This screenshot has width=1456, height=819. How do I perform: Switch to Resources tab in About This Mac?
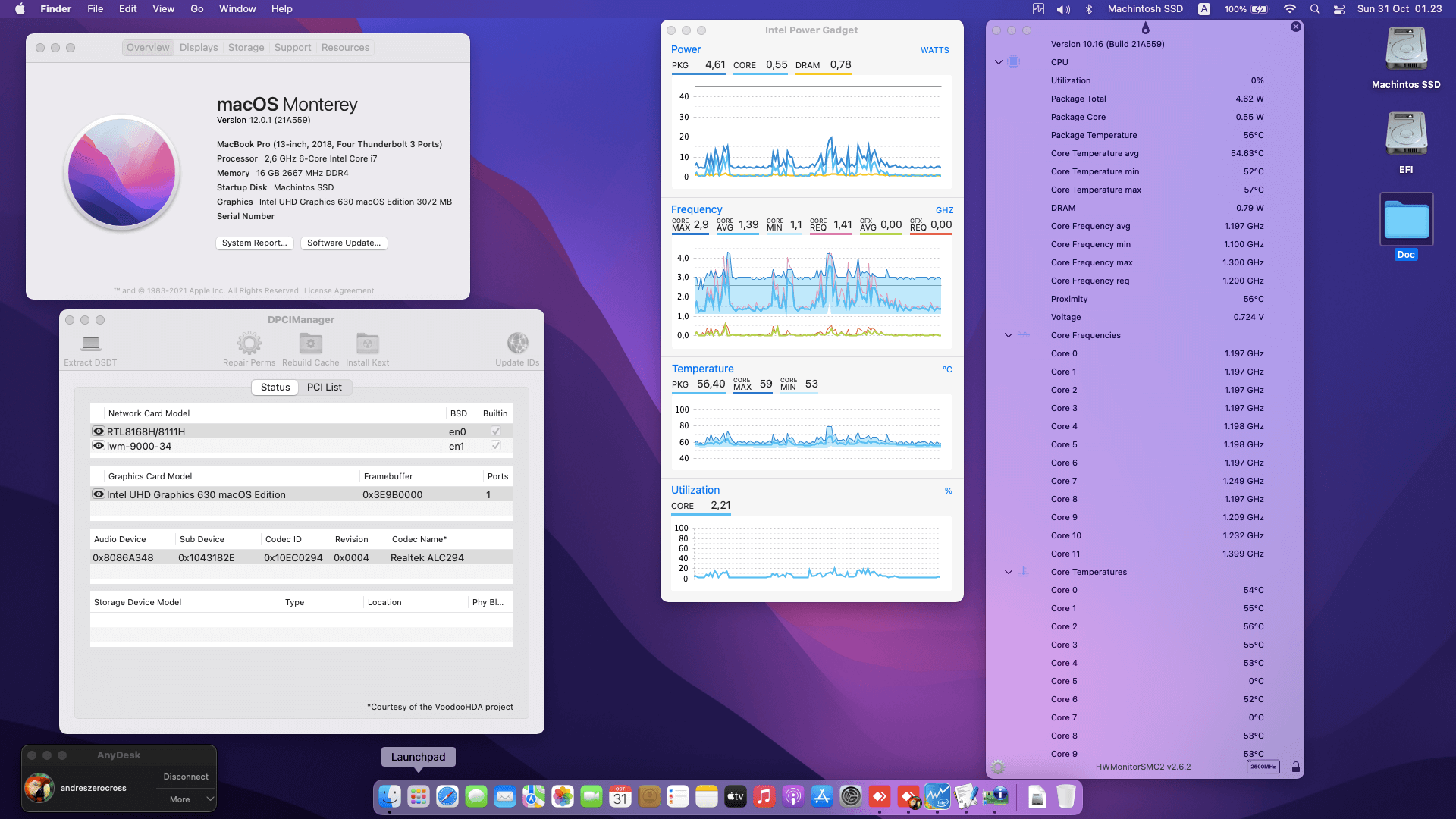point(345,48)
